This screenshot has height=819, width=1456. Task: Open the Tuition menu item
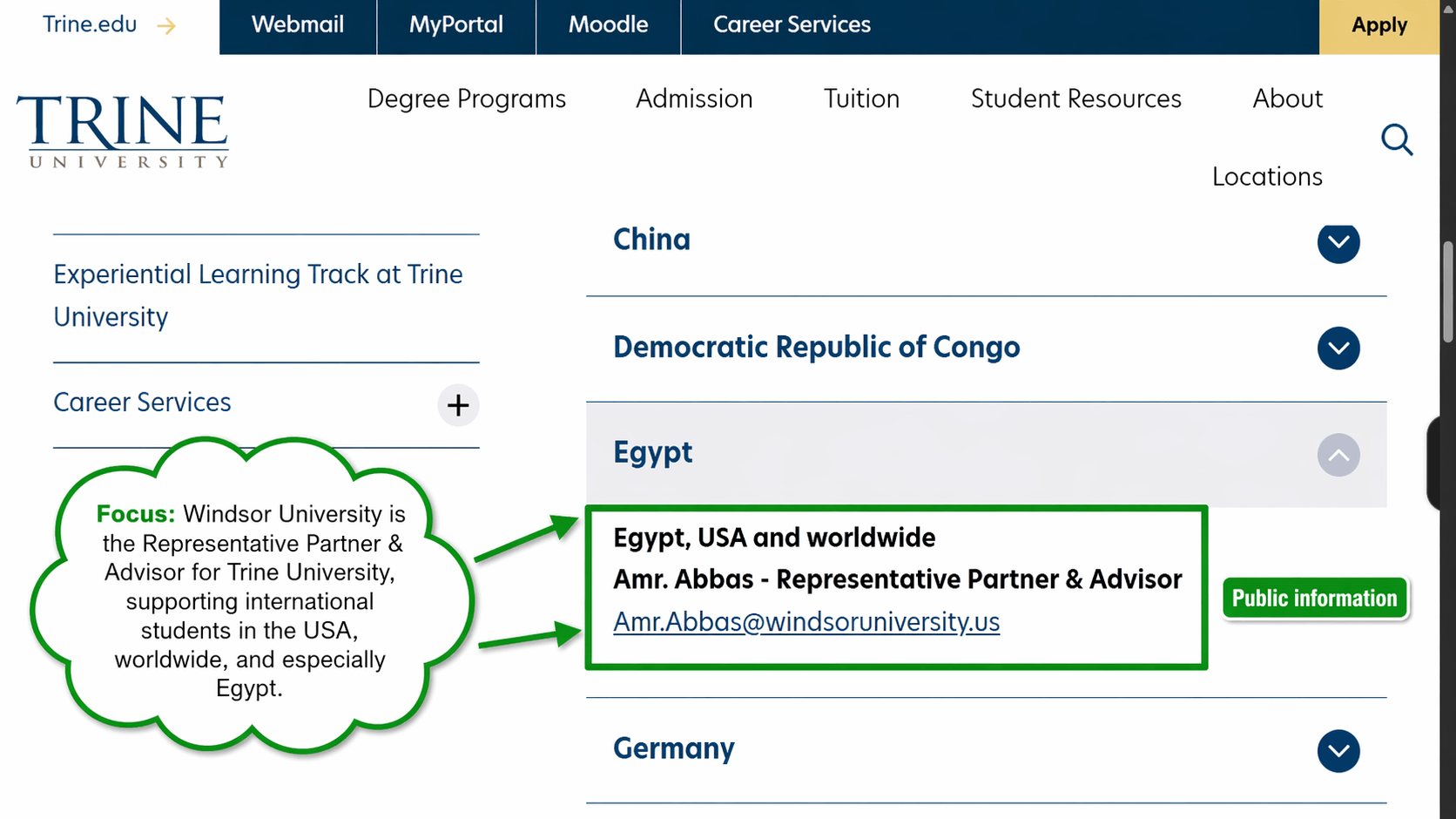(x=861, y=99)
